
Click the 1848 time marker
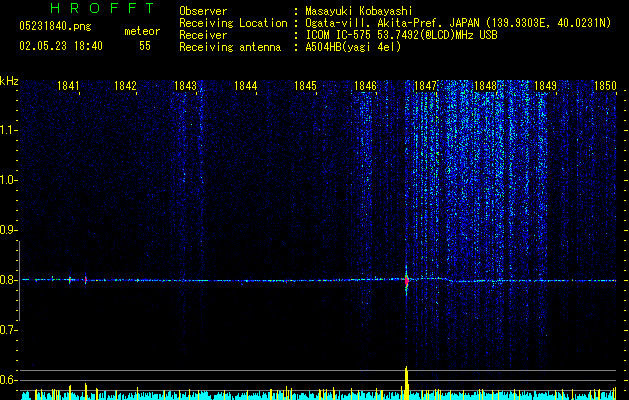pos(485,86)
